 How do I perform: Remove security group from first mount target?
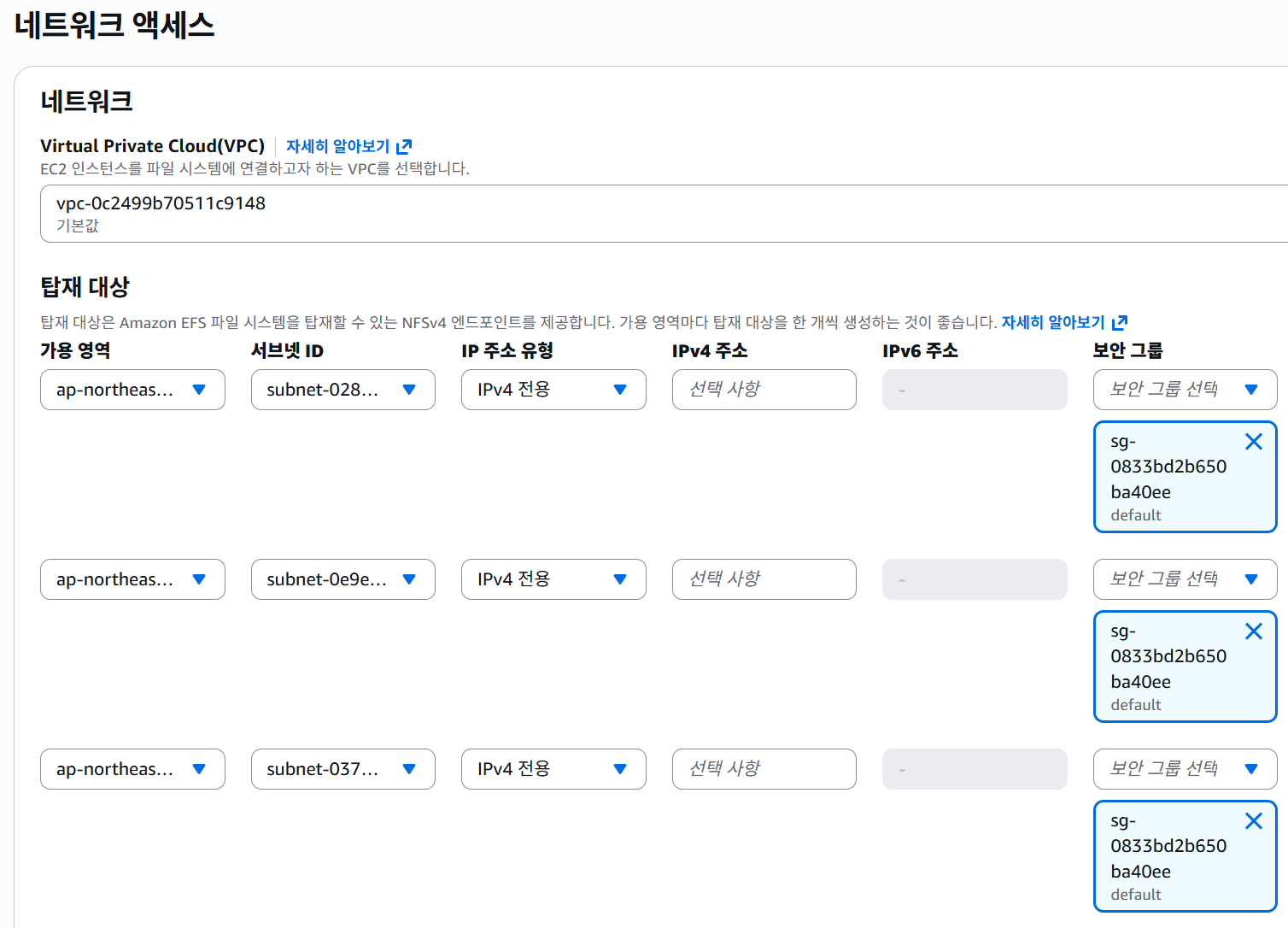(1253, 442)
